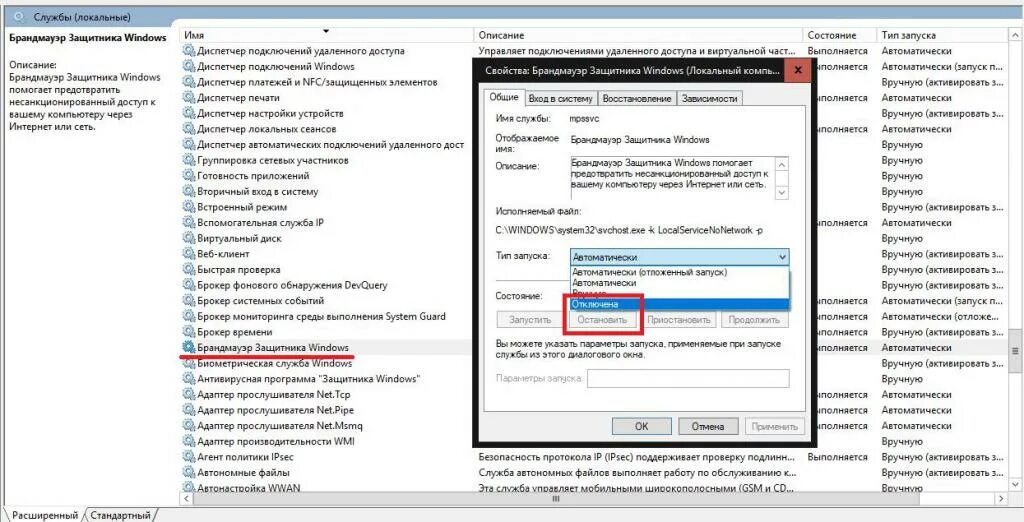This screenshot has height=522, width=1024.
Task: Click gear icon of Диспетчер настройки устройств
Action: click(189, 114)
